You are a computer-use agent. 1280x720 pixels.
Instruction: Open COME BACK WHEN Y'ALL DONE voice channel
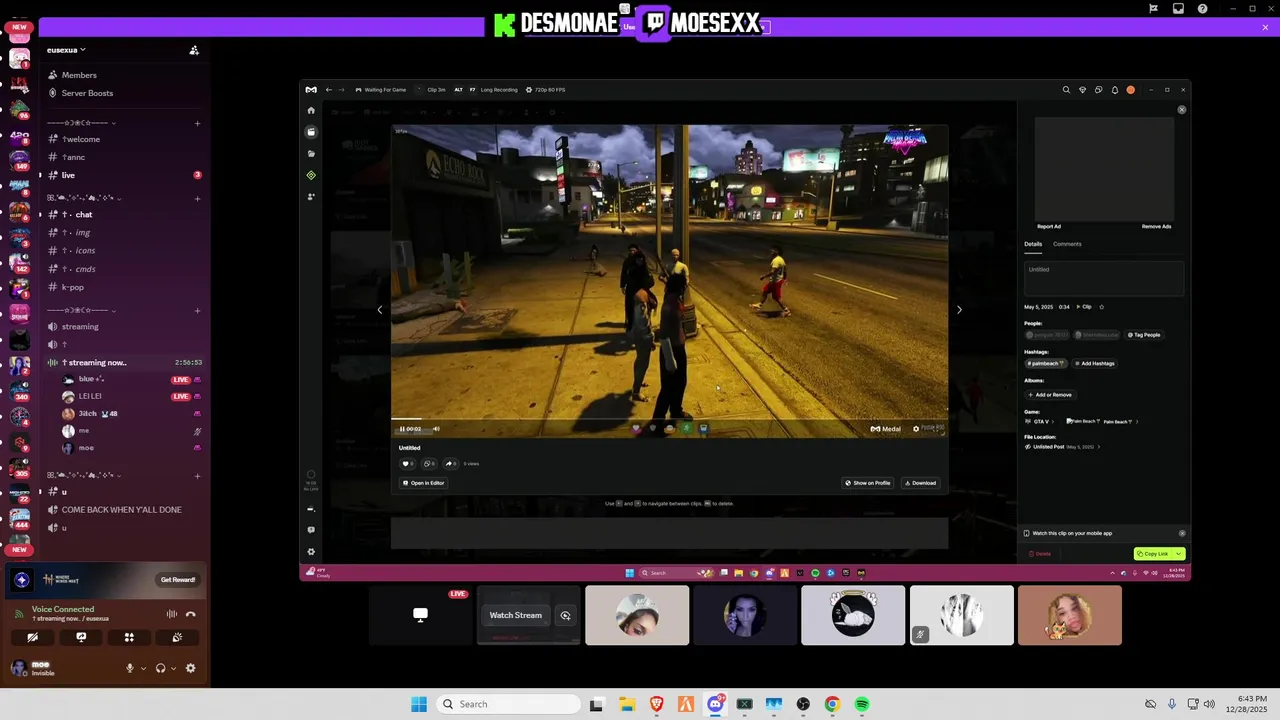point(123,510)
